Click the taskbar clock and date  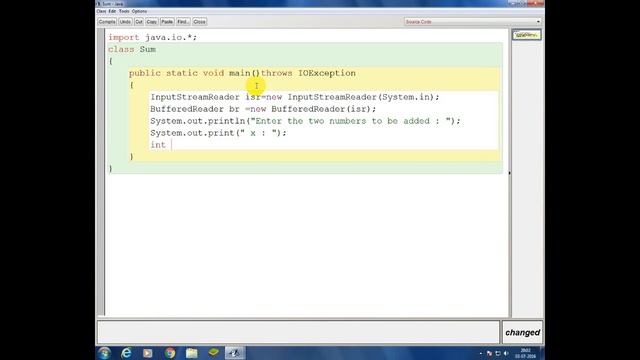tap(525, 353)
